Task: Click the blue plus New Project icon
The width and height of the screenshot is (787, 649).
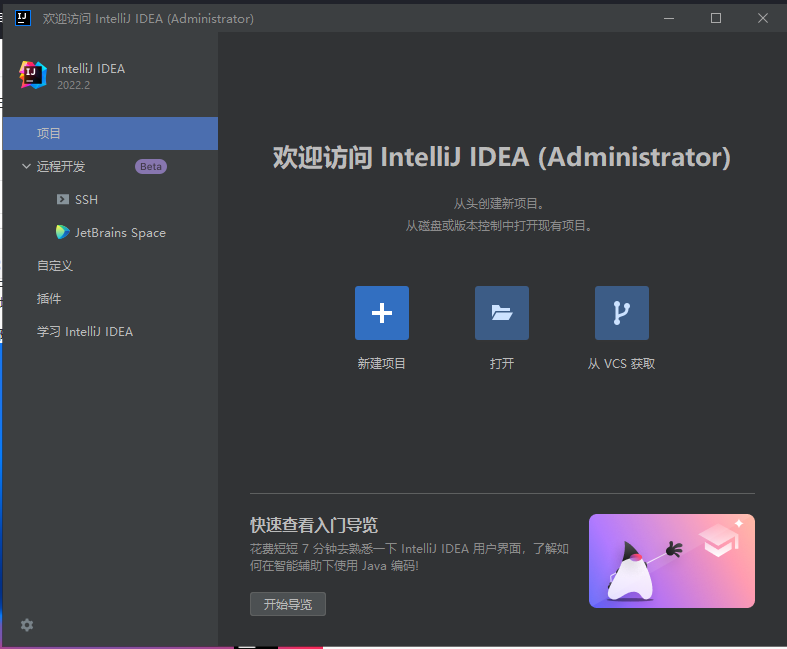Action: click(x=381, y=313)
